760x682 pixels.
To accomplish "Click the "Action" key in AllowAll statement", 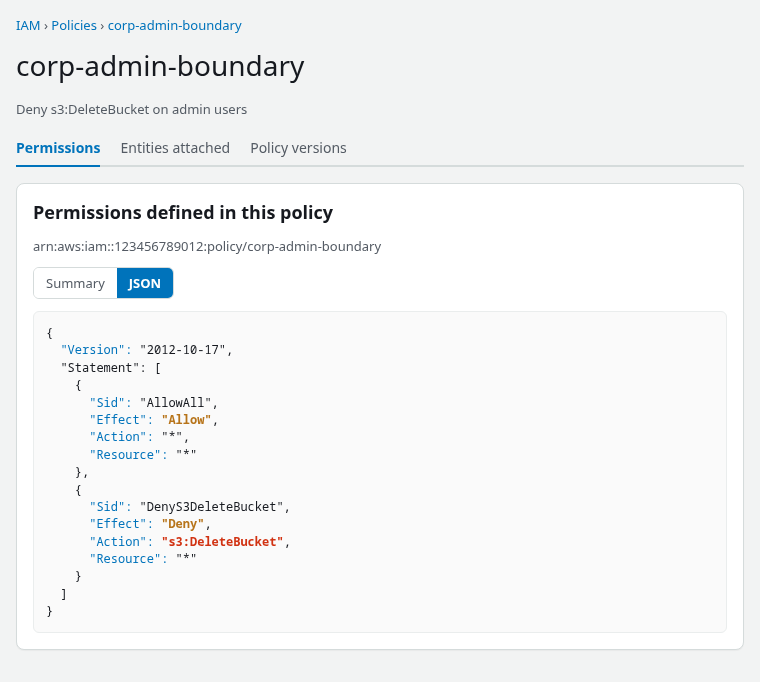I will (118, 437).
